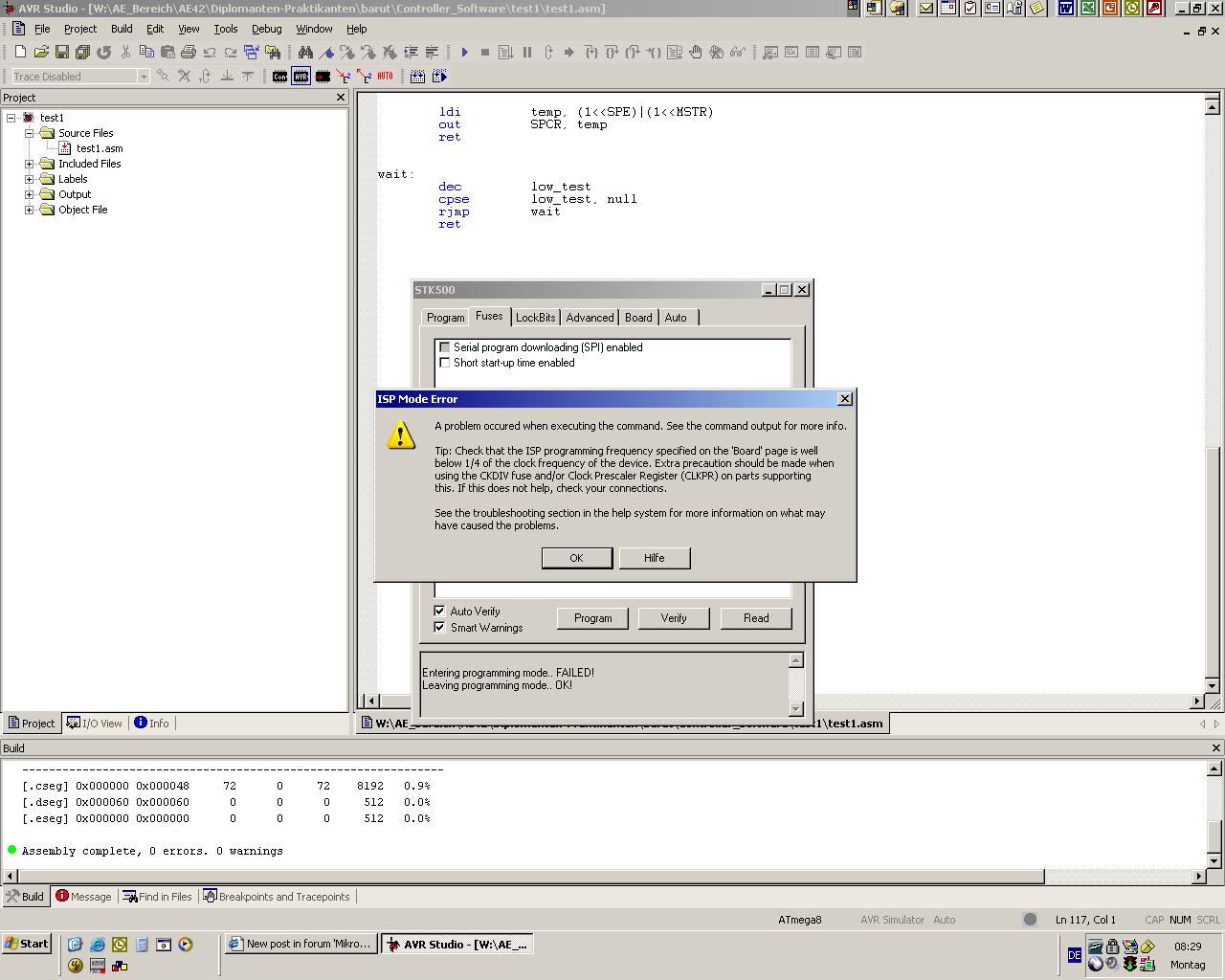Open Microsoft Word from Office shortcut bar

pos(1066,9)
